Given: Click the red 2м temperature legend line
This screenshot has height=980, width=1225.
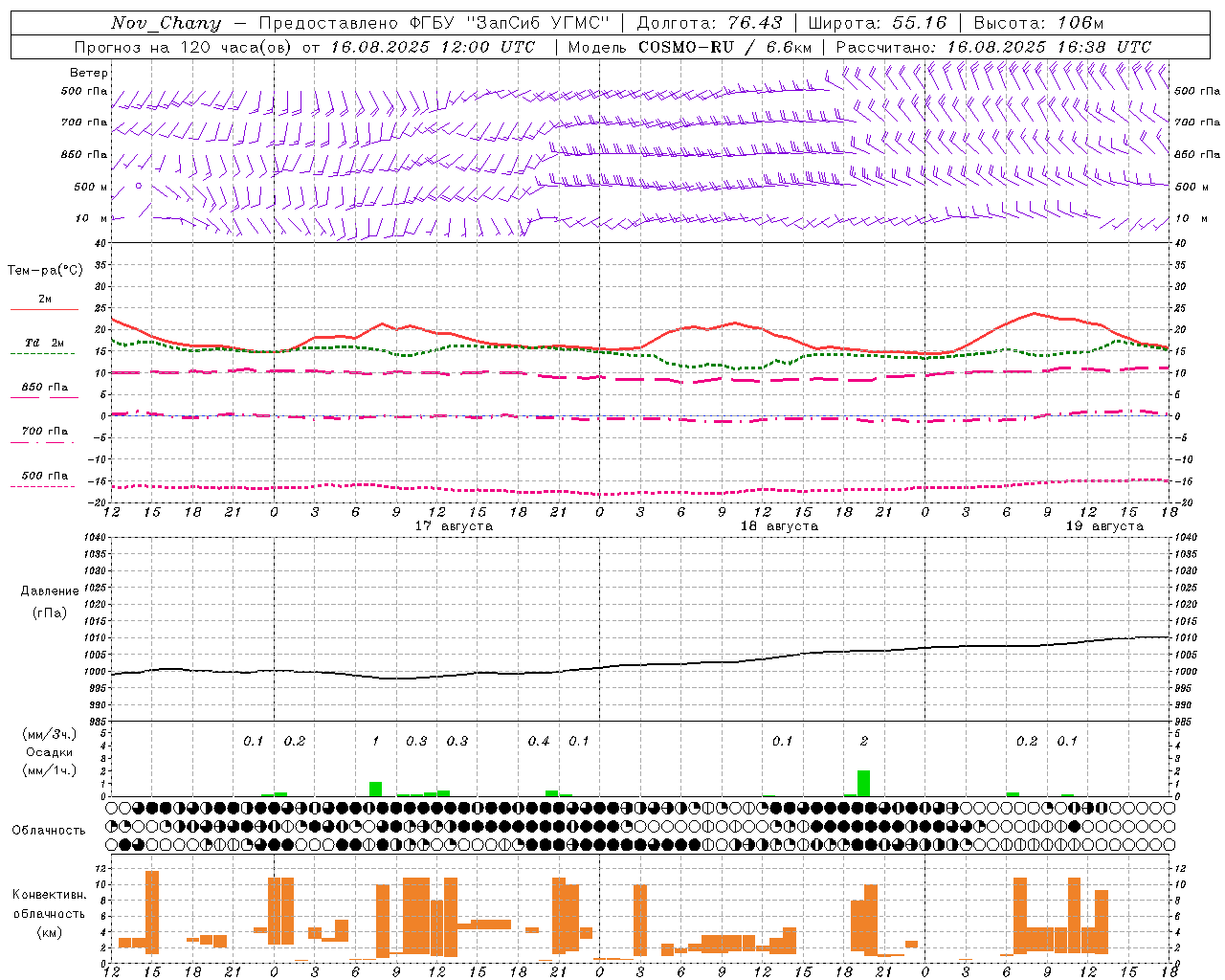Looking at the screenshot, I should pos(44,309).
